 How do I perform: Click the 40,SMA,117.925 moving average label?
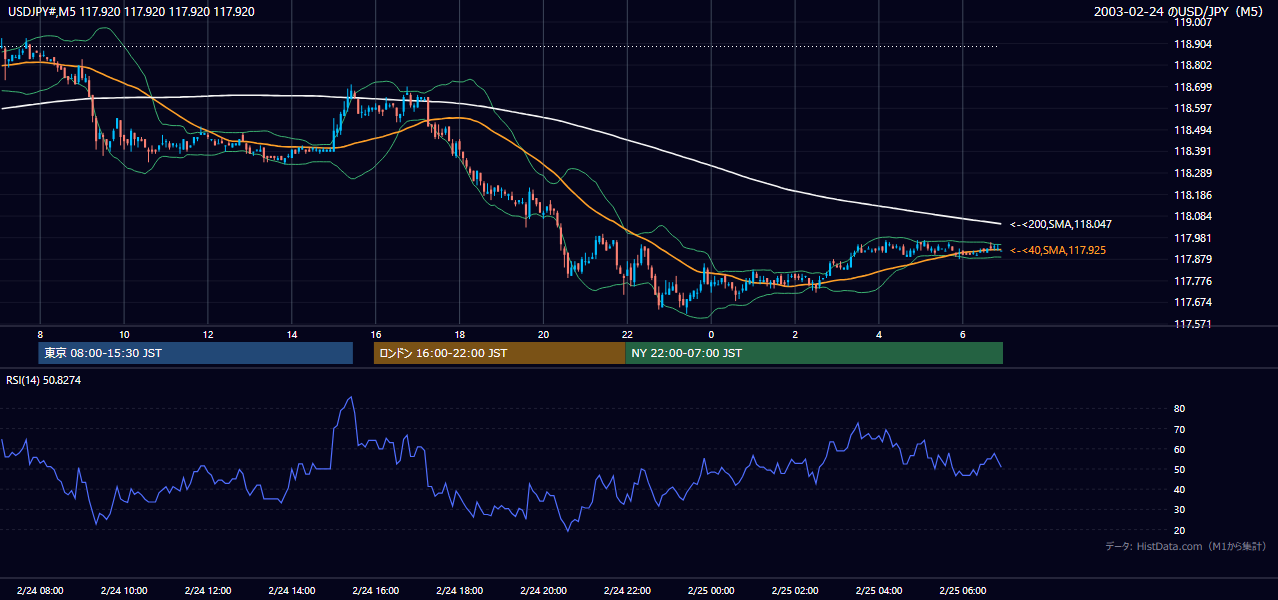[1058, 250]
